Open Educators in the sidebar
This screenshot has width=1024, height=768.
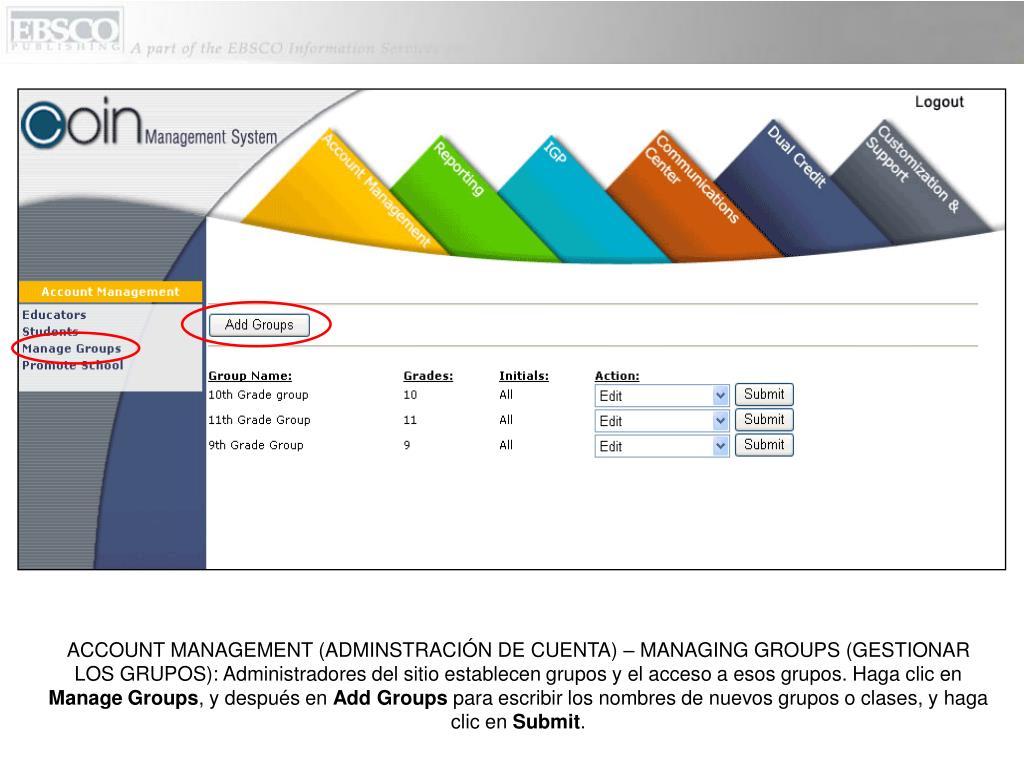pyautogui.click(x=54, y=315)
